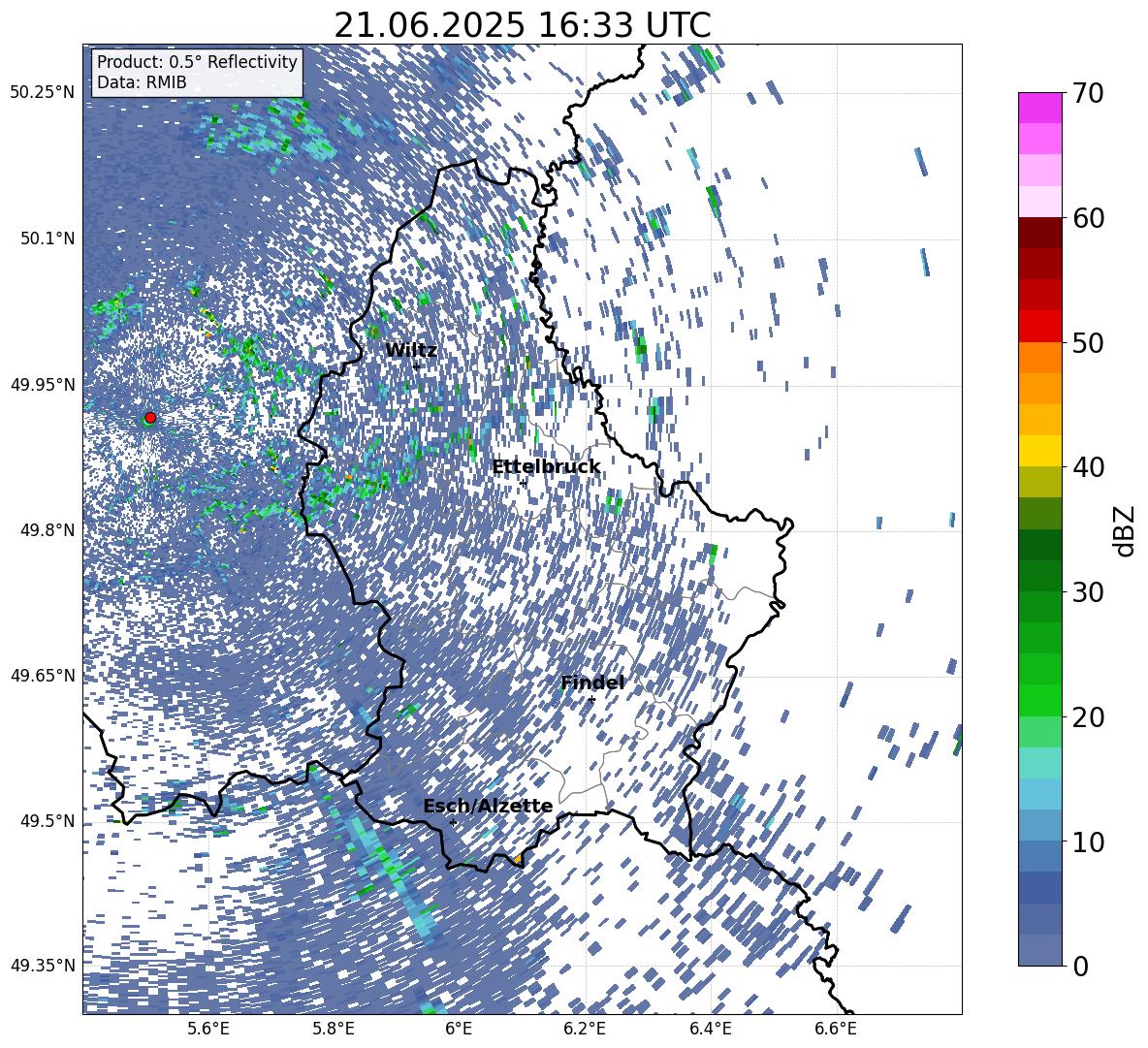
Task: Click the magenta top swatch of colorbar
Action: pos(1039,108)
